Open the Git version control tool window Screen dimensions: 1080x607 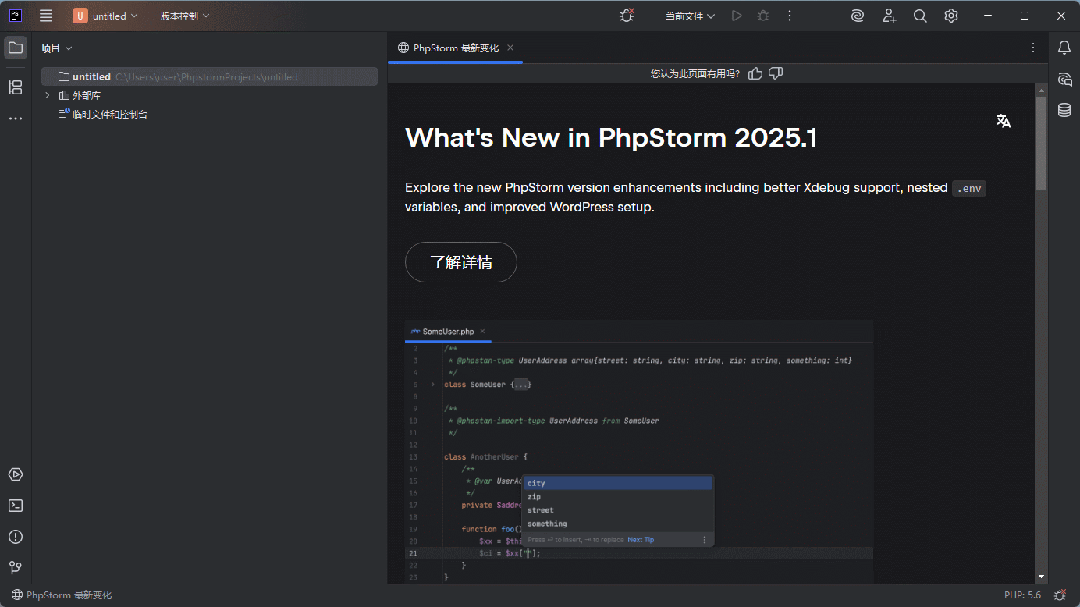15,567
